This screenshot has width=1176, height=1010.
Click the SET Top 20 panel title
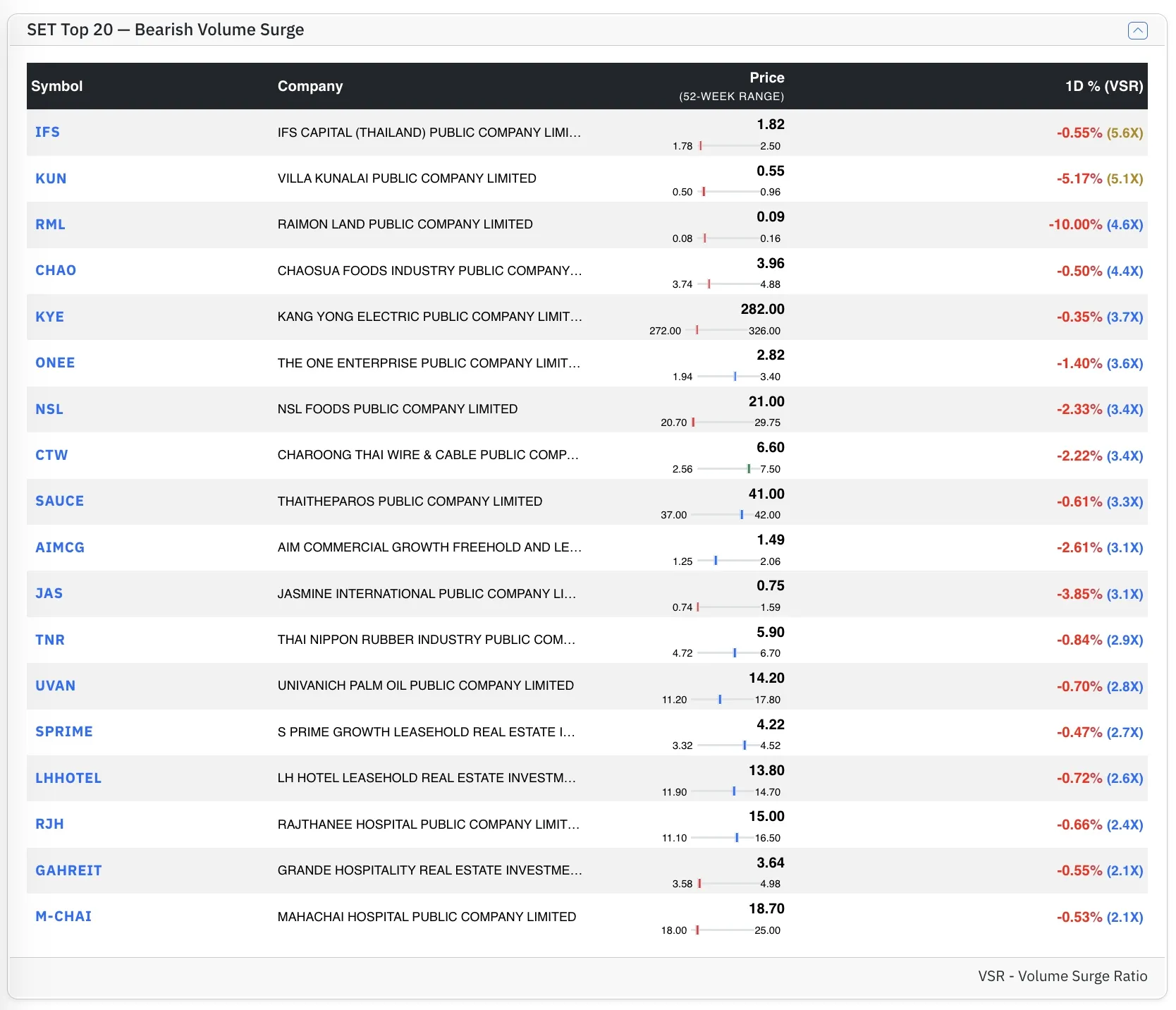(x=166, y=30)
